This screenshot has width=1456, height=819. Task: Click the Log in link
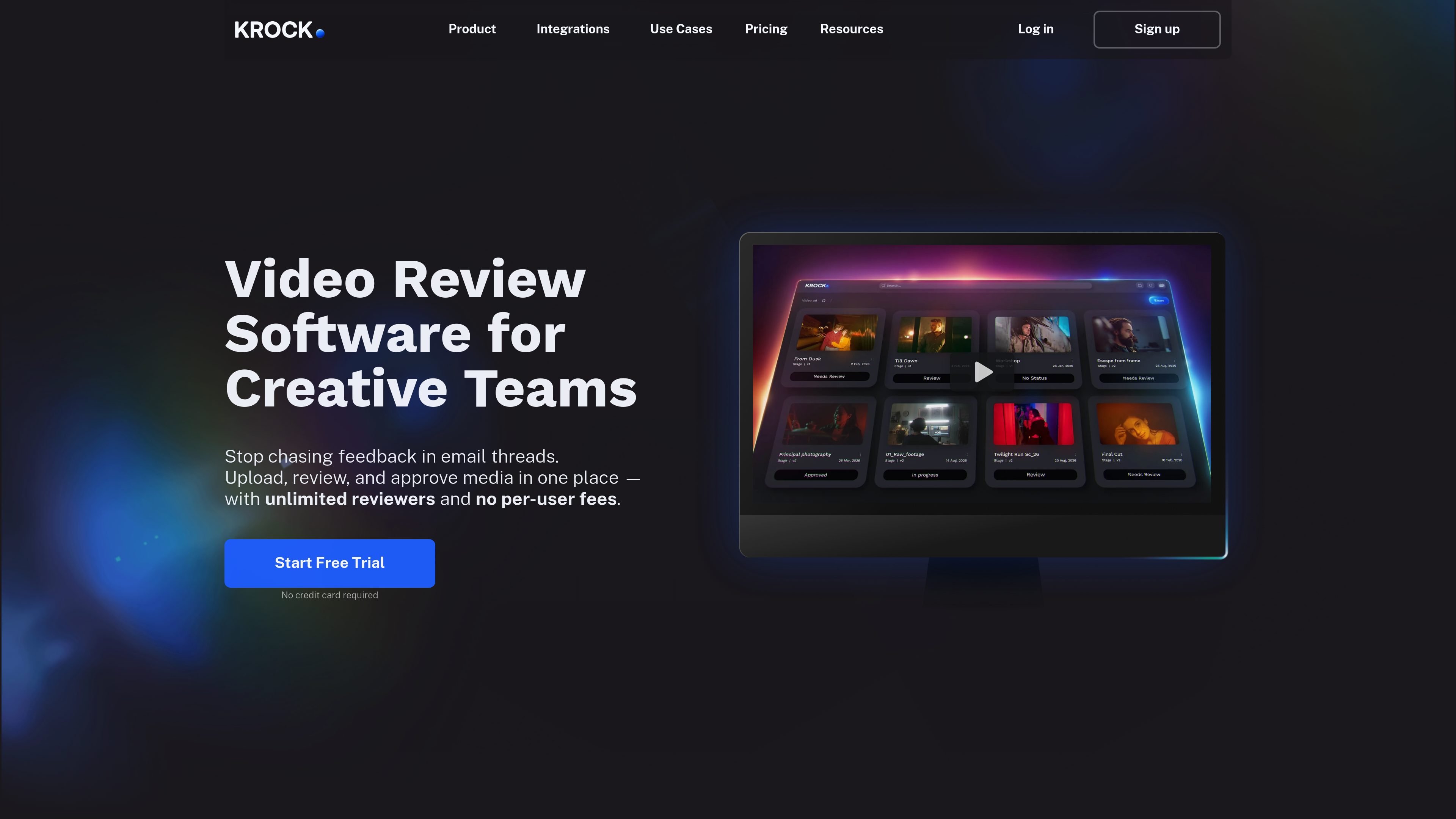1036,29
